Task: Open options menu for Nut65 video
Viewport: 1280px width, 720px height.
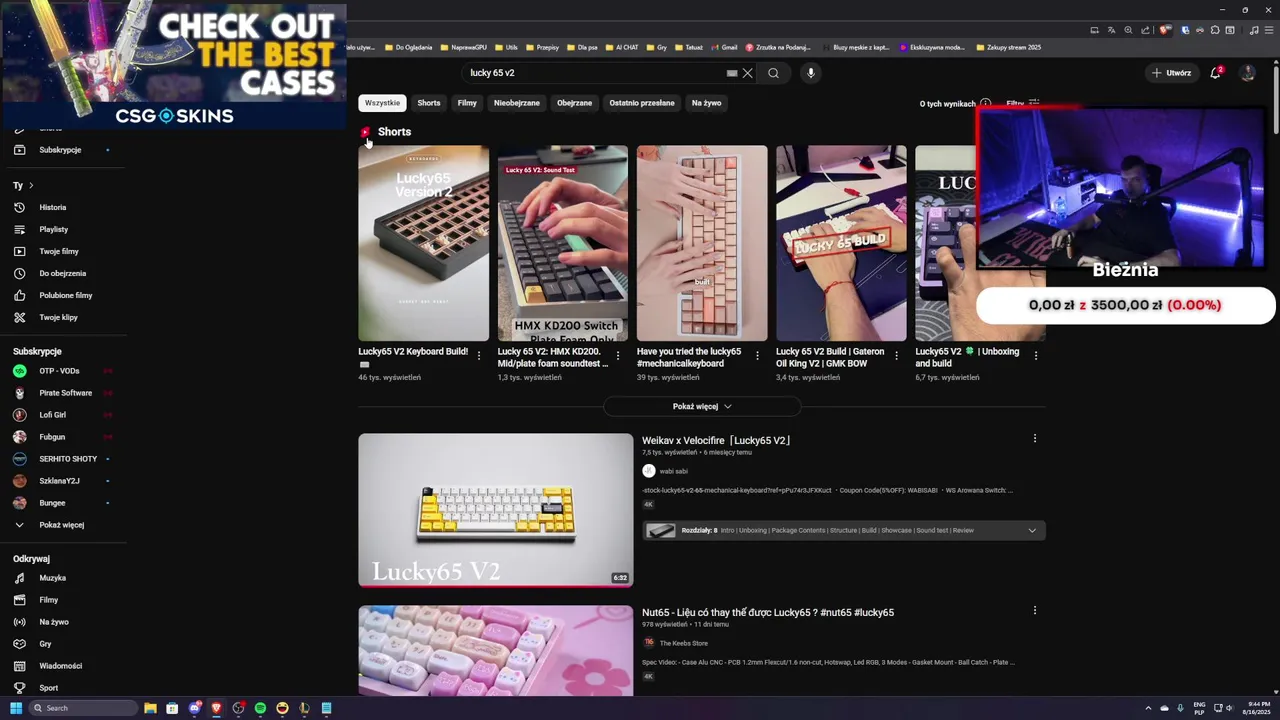Action: click(x=1035, y=610)
